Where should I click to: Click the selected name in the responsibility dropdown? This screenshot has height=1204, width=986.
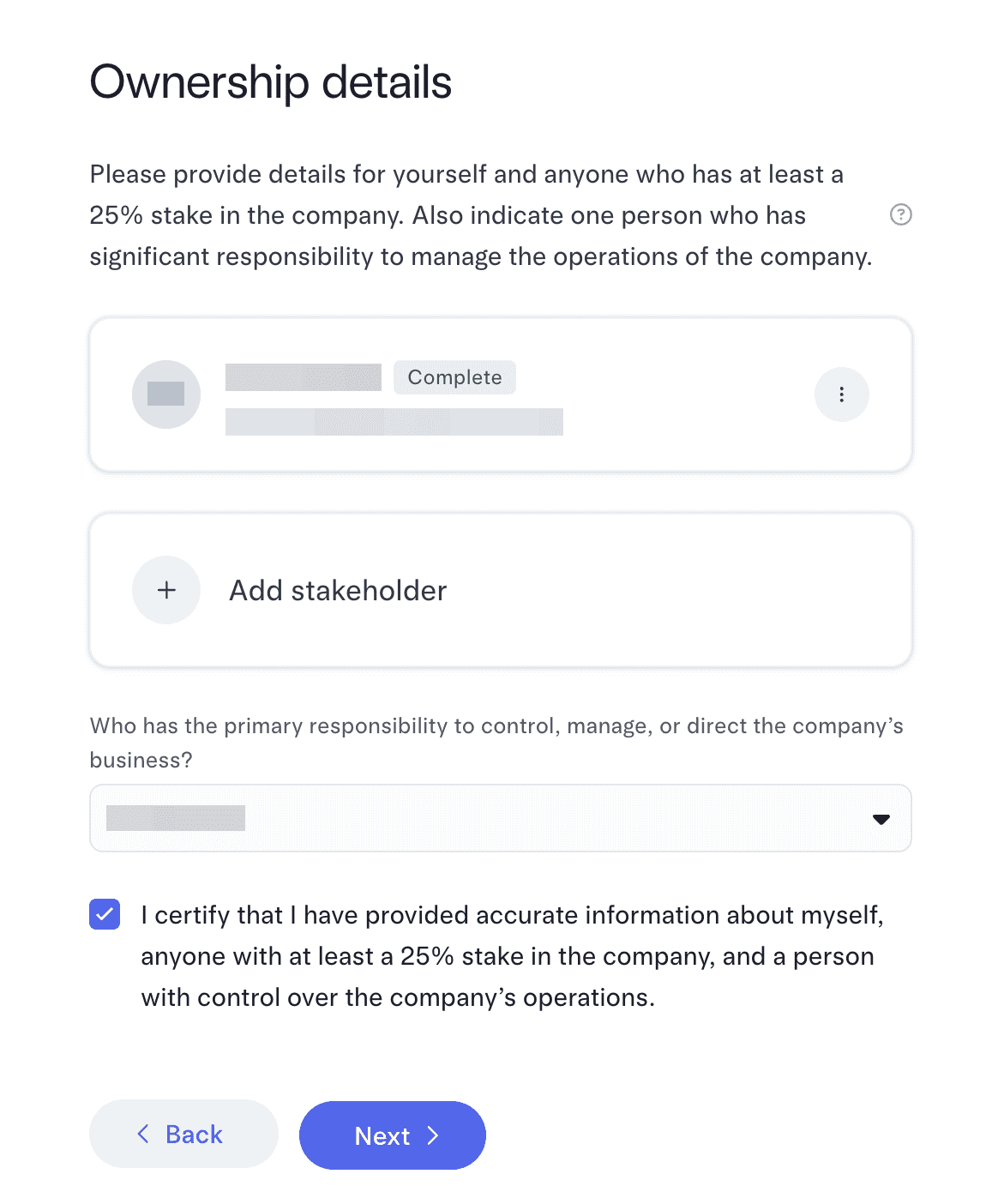176,818
